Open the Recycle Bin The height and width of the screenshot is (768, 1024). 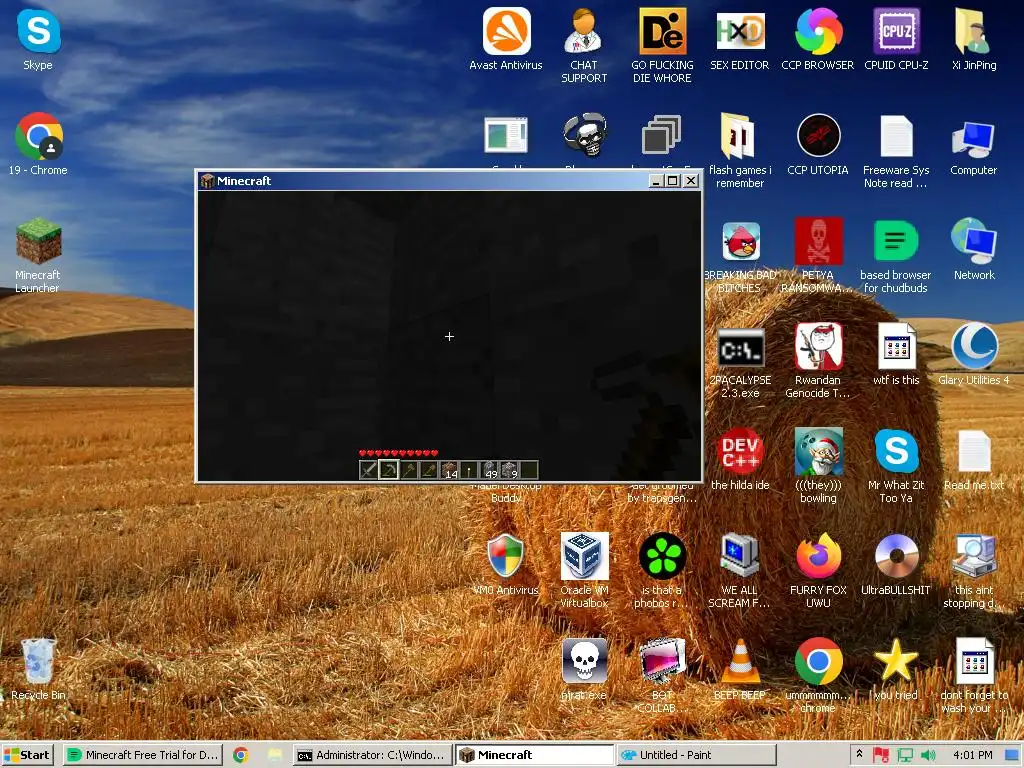click(x=38, y=669)
